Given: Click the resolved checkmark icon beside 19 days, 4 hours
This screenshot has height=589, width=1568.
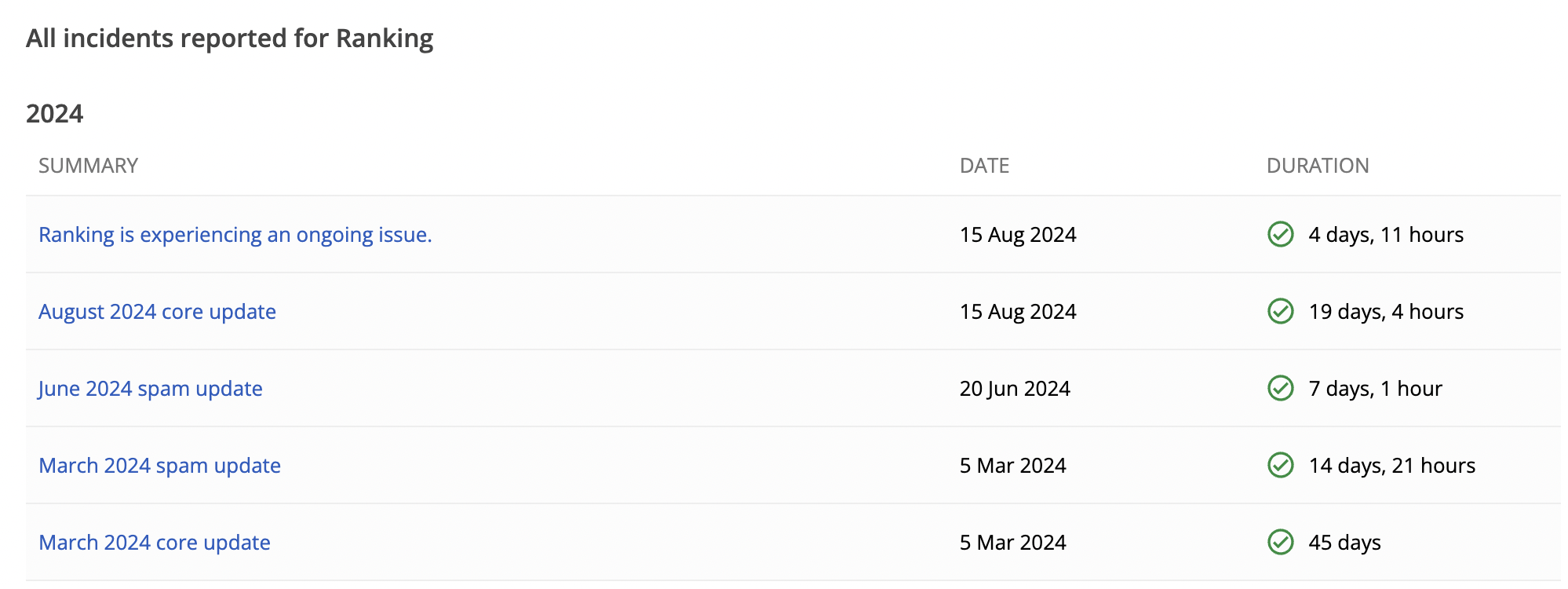Looking at the screenshot, I should [x=1280, y=311].
